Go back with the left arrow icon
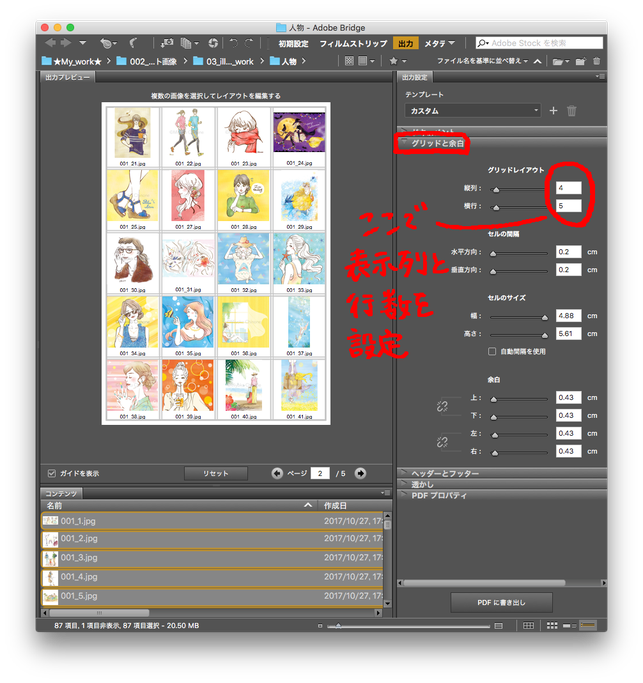 pyautogui.click(x=50, y=43)
